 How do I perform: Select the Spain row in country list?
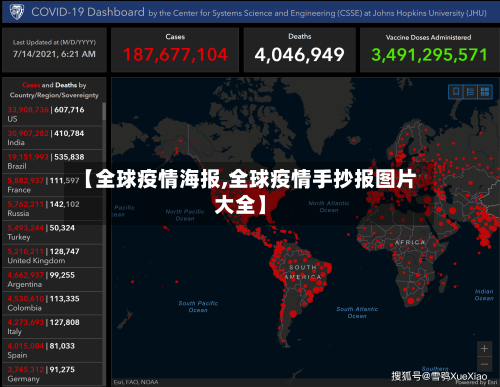coord(52,351)
